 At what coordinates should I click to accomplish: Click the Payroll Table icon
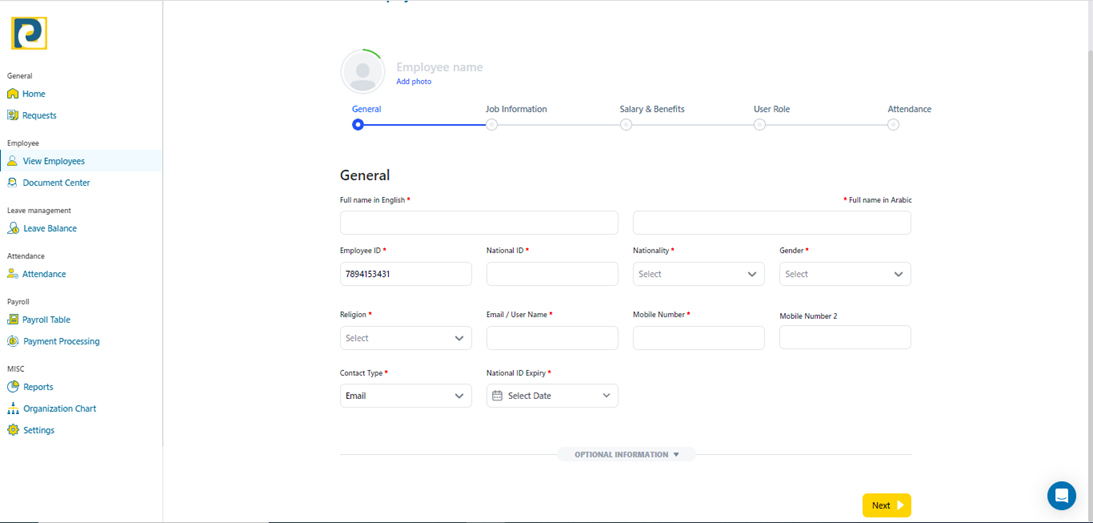(x=13, y=320)
